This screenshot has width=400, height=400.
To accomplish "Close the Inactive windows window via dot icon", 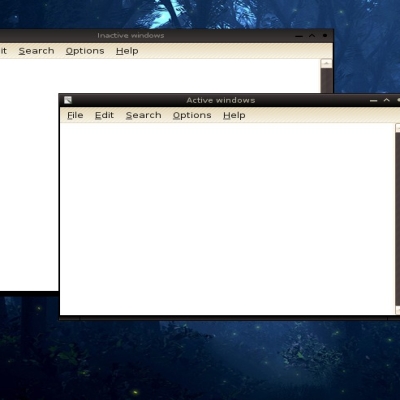I will [325, 35].
